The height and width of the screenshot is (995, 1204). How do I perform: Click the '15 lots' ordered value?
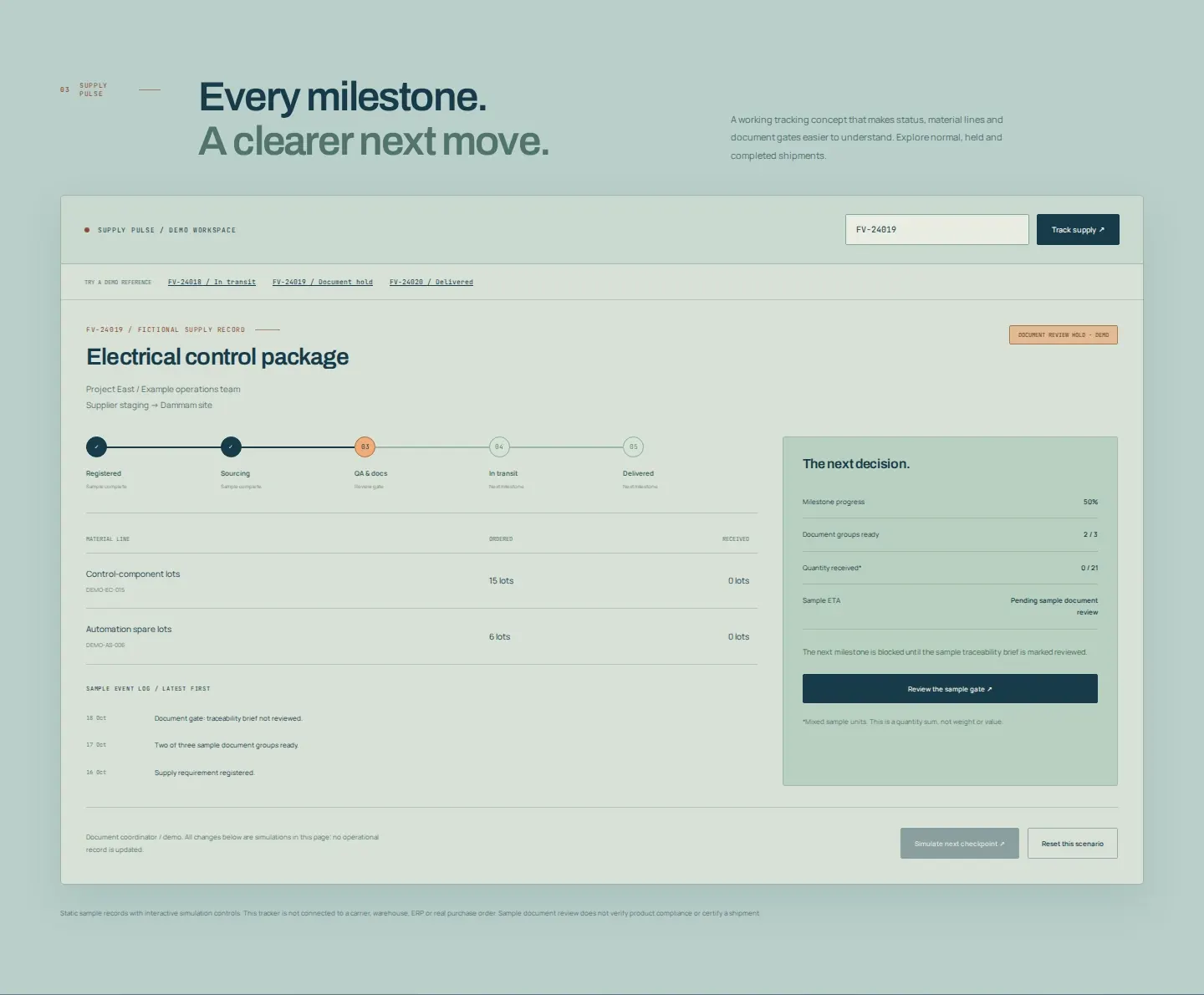coord(502,581)
